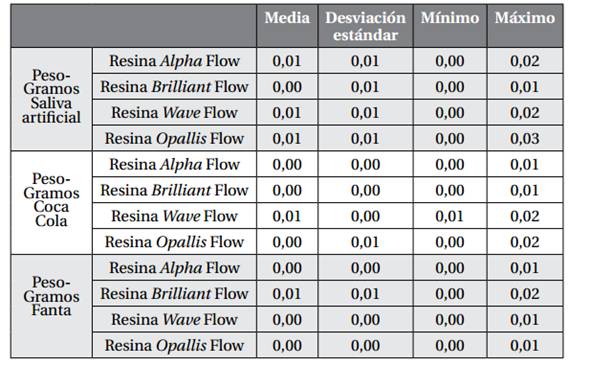Click Resina Opallis Flow under Fanta
589x366 pixels.
(x=174, y=345)
